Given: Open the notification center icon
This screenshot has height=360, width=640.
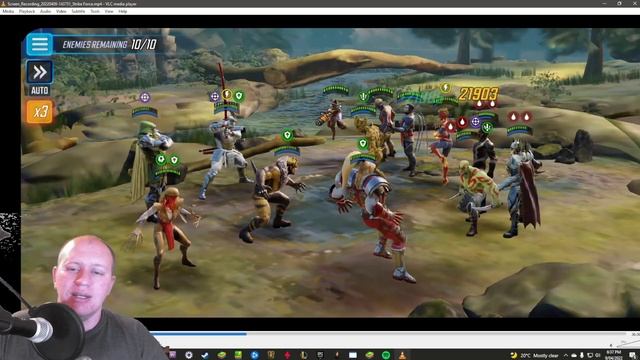Looking at the screenshot, I should click(x=632, y=355).
